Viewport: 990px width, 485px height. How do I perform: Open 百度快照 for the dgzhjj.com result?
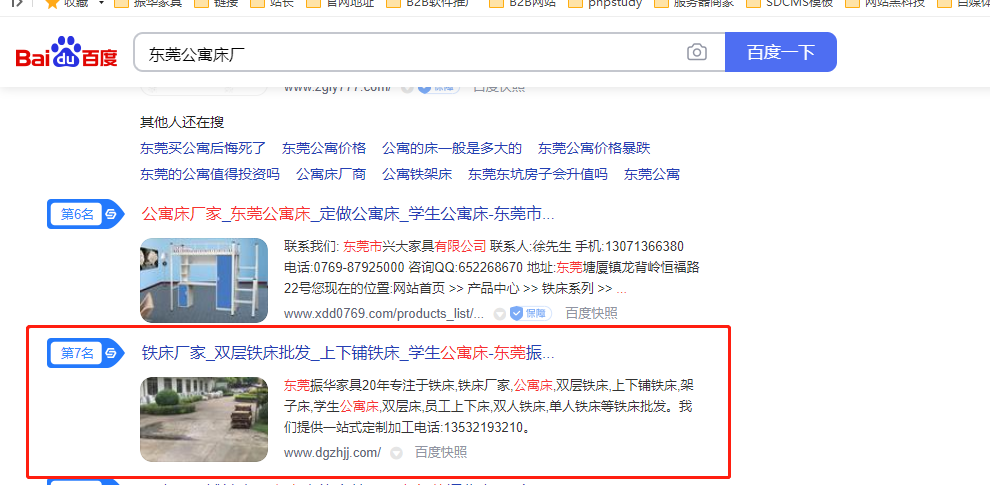(x=440, y=453)
